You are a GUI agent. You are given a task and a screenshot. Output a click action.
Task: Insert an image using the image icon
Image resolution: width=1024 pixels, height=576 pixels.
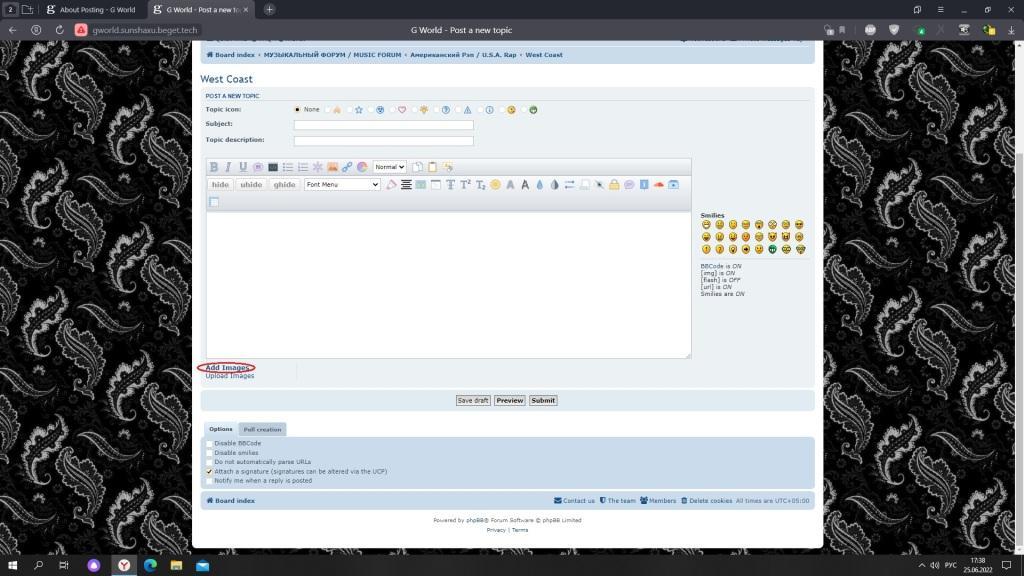[332, 167]
